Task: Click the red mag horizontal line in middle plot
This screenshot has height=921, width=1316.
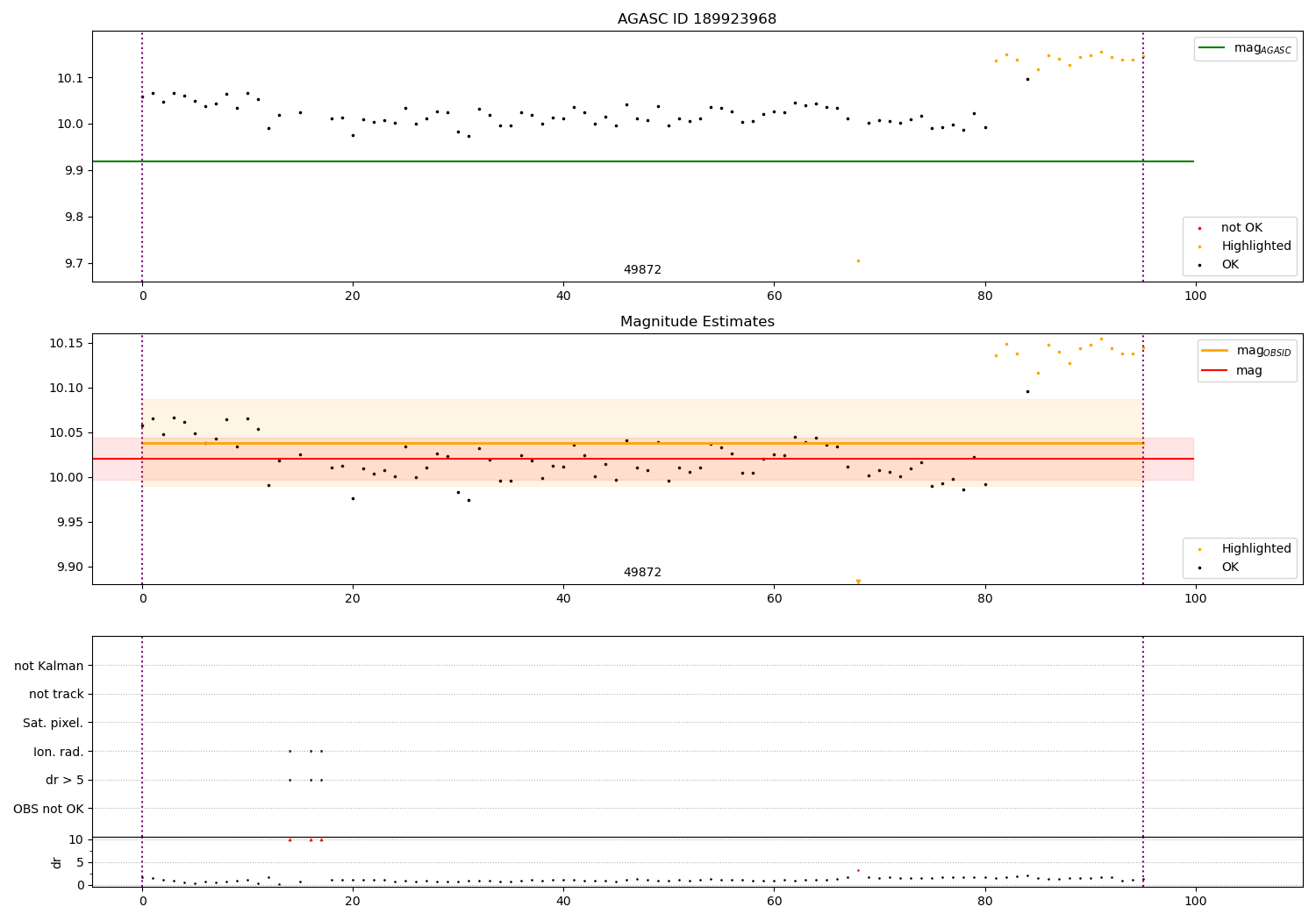Action: [x=642, y=459]
